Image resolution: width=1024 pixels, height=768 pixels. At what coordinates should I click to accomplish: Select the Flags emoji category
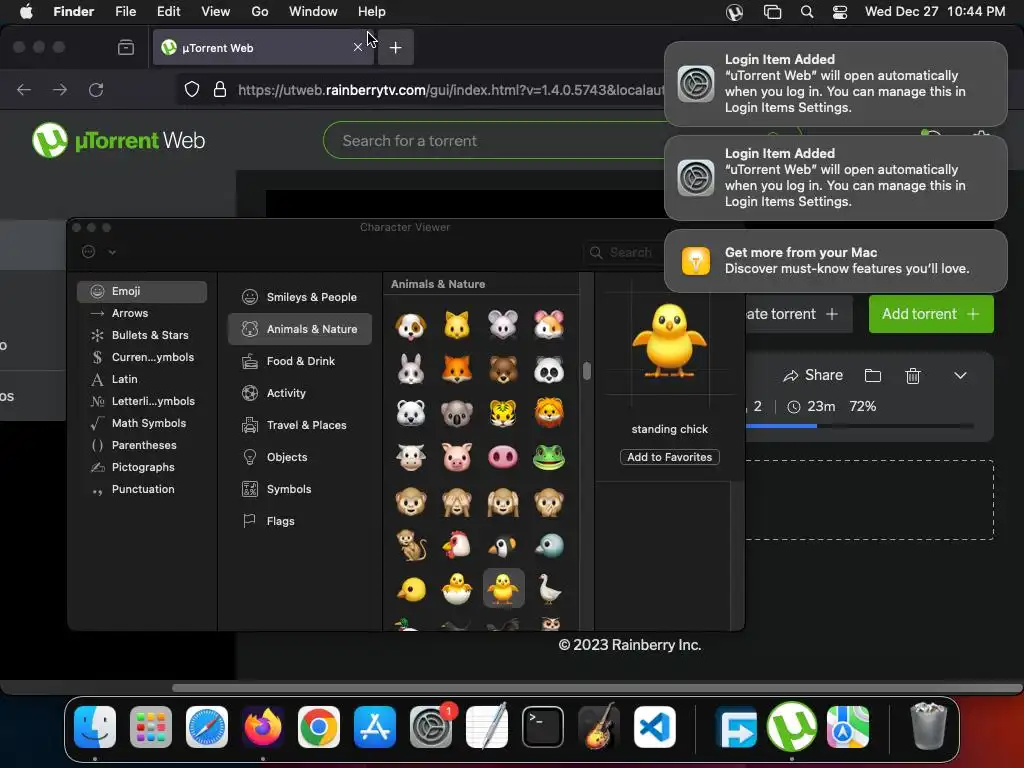(300, 521)
